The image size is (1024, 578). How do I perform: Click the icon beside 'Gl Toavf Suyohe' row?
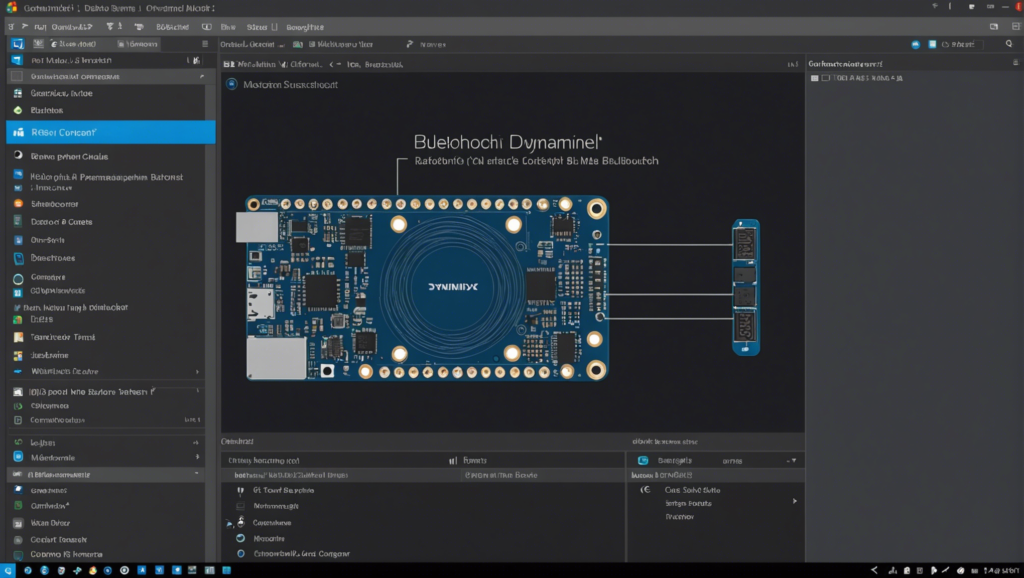coord(240,490)
